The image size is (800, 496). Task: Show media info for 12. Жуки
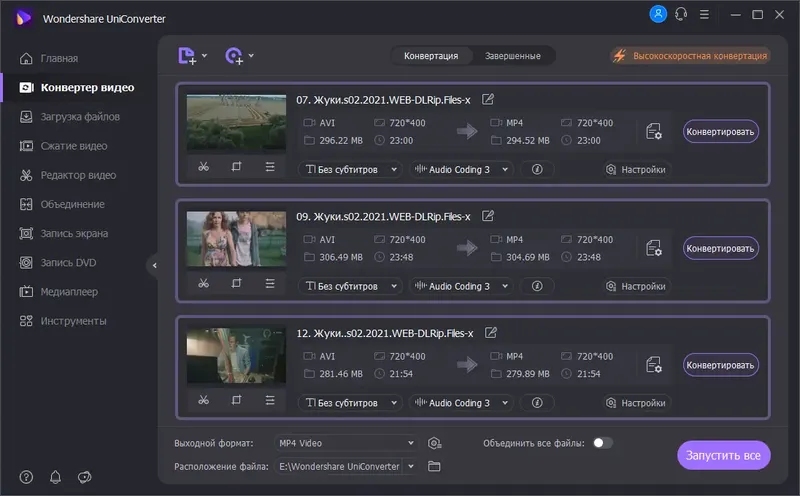click(x=537, y=403)
